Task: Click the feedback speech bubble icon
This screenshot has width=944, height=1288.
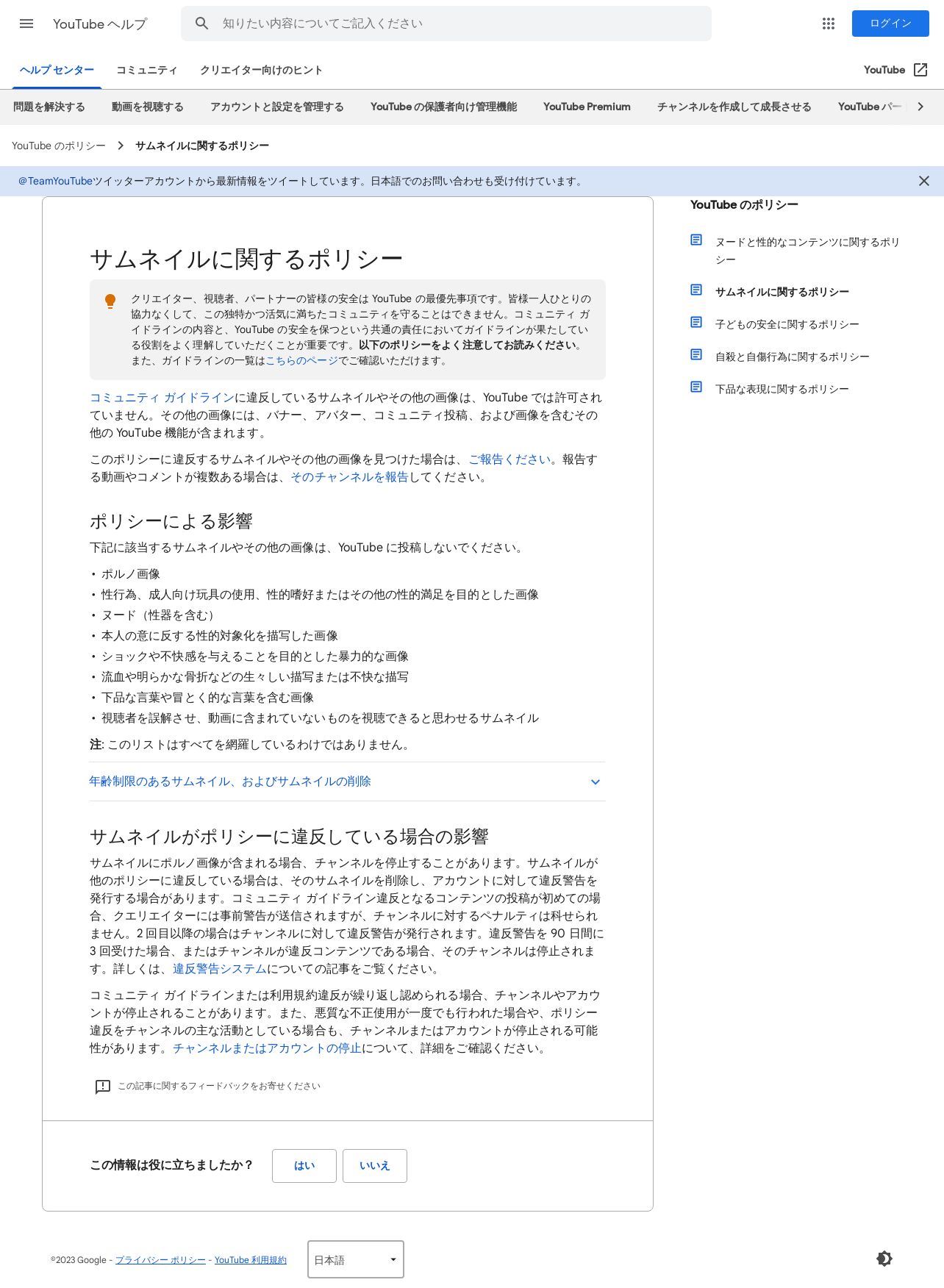Action: (x=103, y=1087)
